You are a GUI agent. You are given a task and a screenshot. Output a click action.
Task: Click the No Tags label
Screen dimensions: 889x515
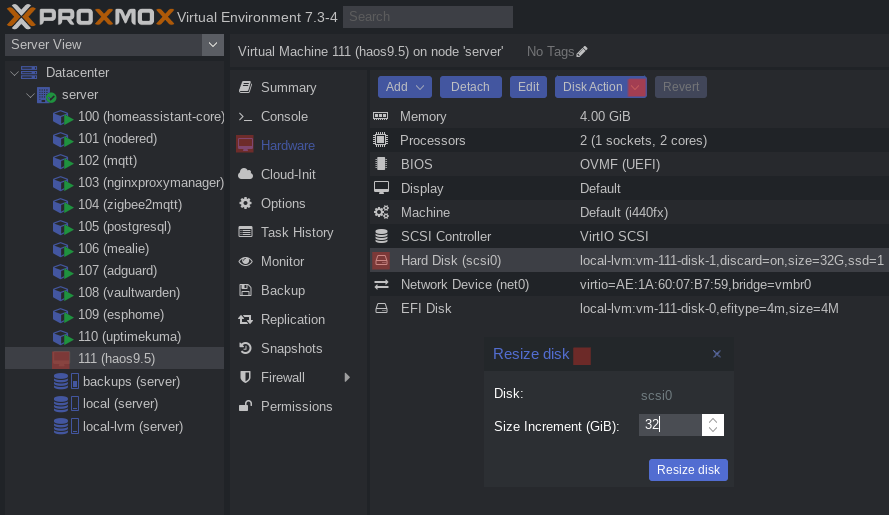[551, 52]
